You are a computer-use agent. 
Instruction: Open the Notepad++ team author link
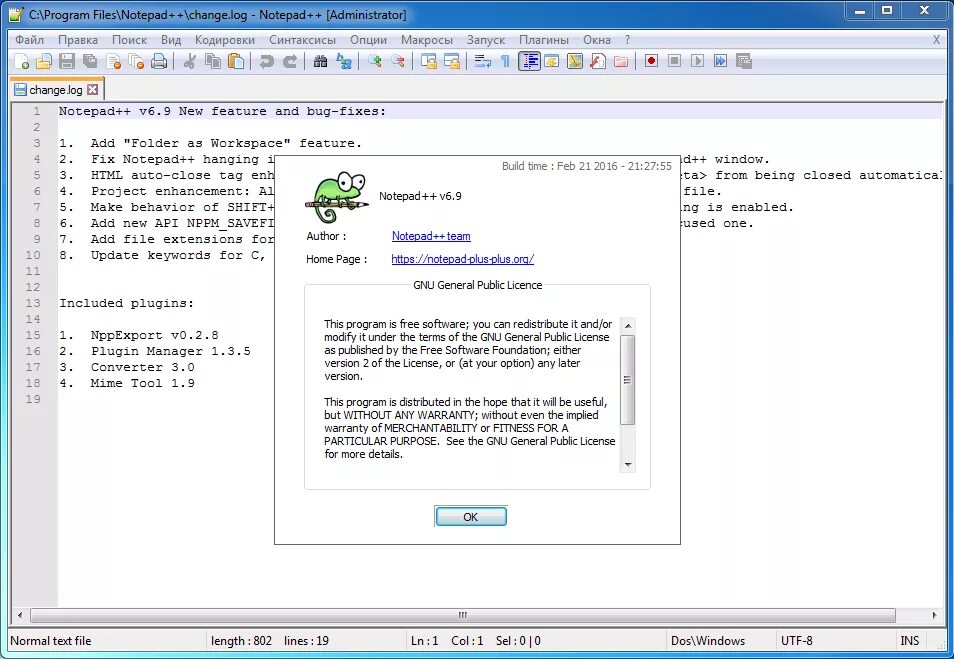click(431, 236)
